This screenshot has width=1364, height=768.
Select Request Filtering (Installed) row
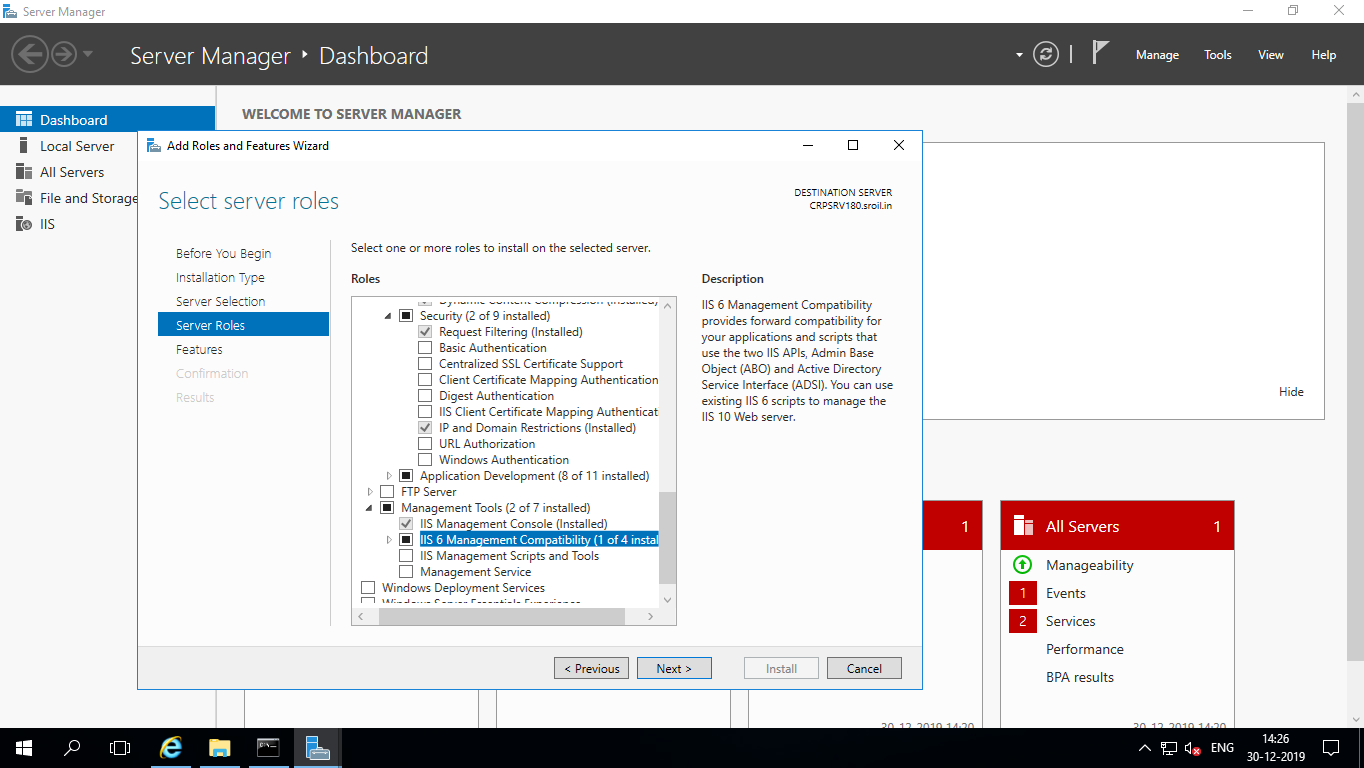(x=510, y=332)
